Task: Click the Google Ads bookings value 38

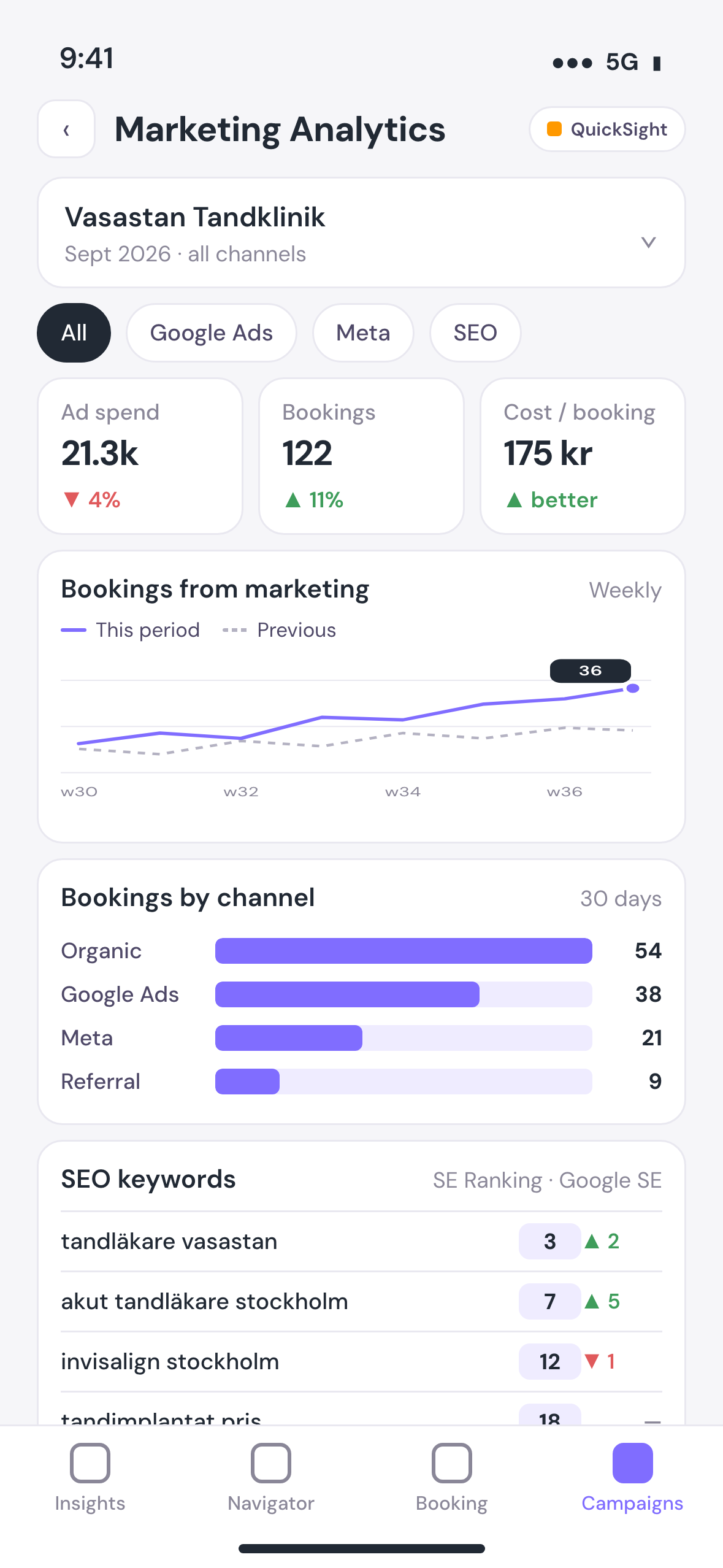Action: coord(648,994)
